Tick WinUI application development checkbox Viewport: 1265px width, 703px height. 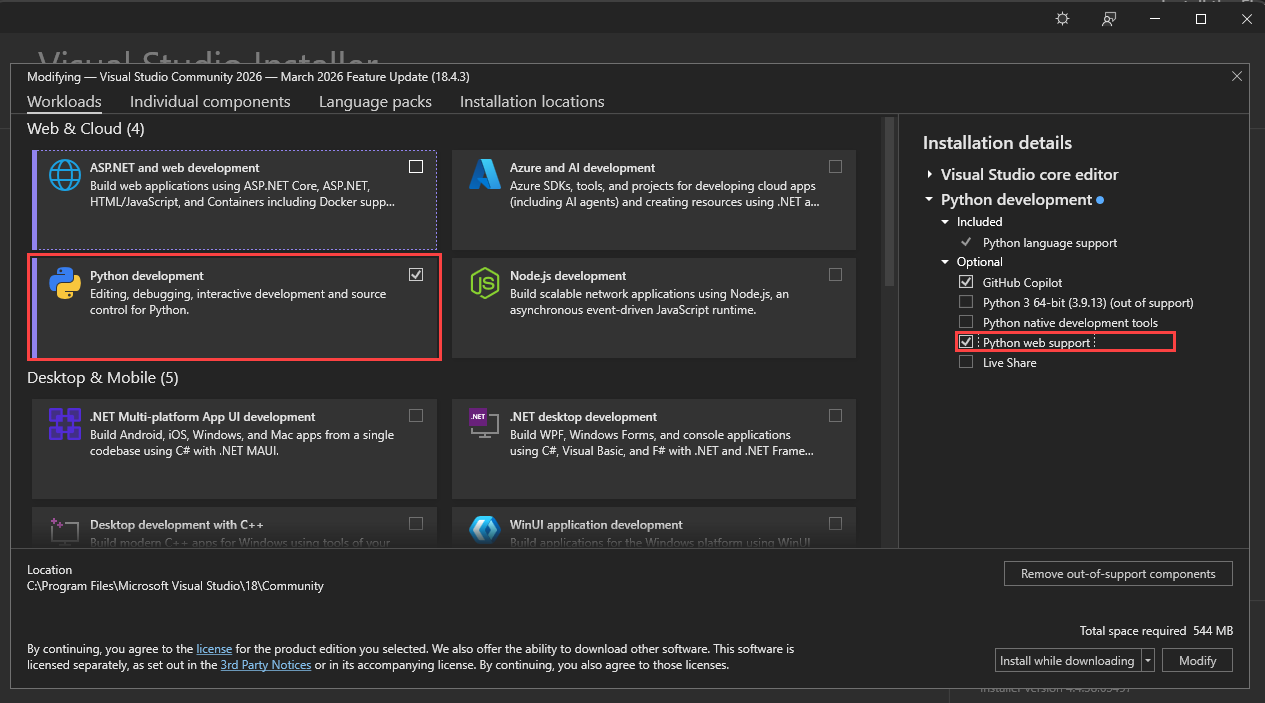[x=836, y=524]
